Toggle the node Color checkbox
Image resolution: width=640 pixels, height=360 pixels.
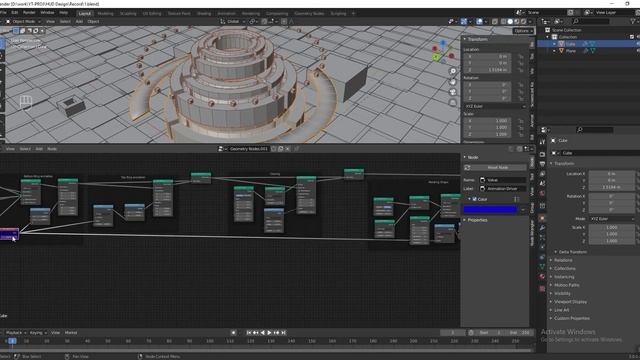coord(474,199)
